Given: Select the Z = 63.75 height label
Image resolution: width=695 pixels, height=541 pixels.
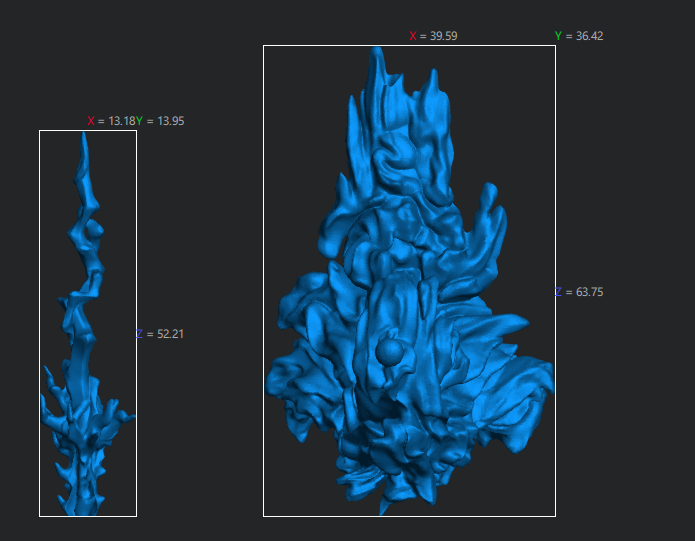Looking at the screenshot, I should coord(579,292).
